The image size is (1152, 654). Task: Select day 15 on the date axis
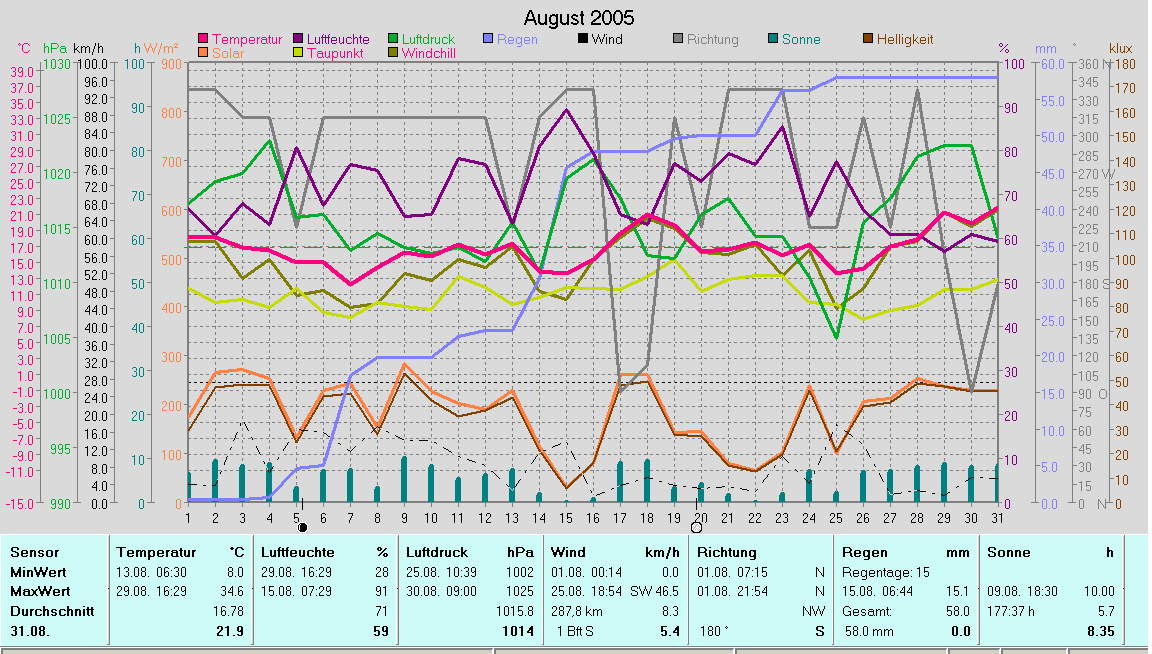coord(565,517)
